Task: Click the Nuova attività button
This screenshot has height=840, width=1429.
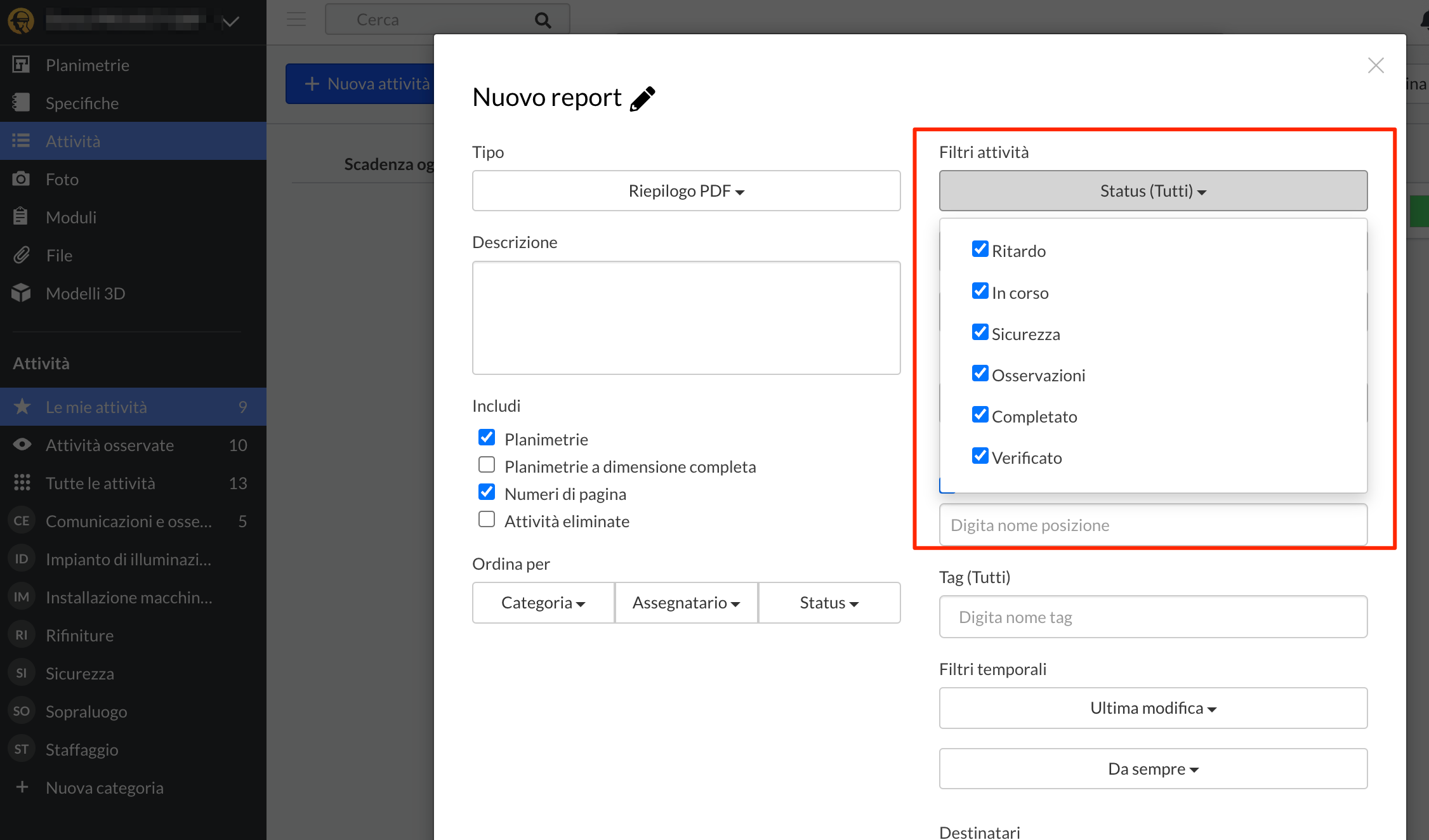Action: pos(360,84)
